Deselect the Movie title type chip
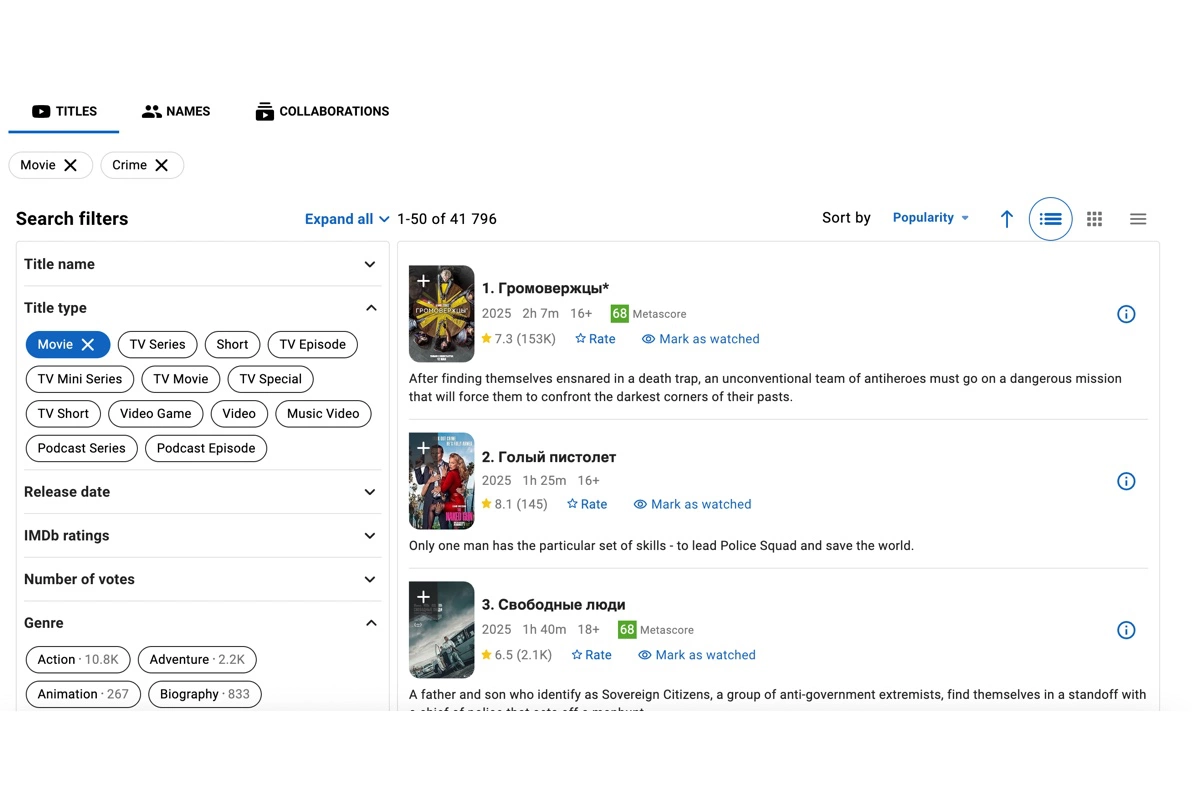The height and width of the screenshot is (800, 1200). pos(68,344)
